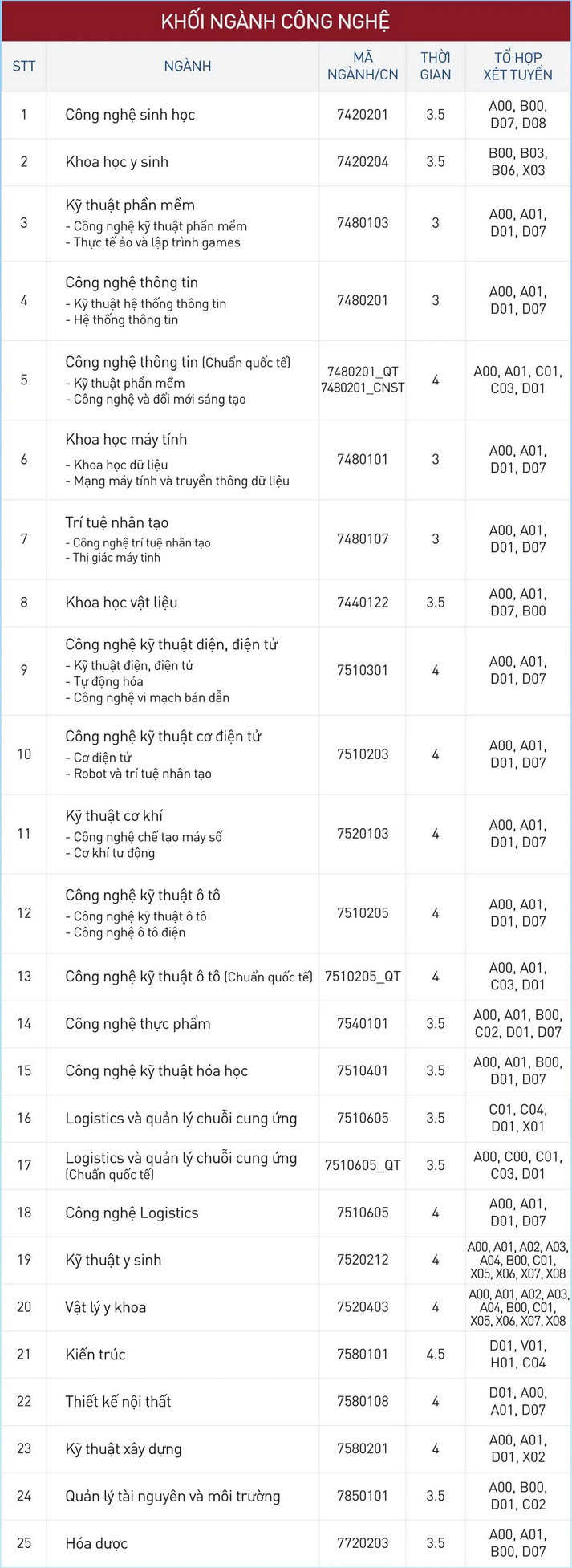Click Thực tế ảo và lập trình games
The width and height of the screenshot is (572, 1568).
(x=156, y=242)
